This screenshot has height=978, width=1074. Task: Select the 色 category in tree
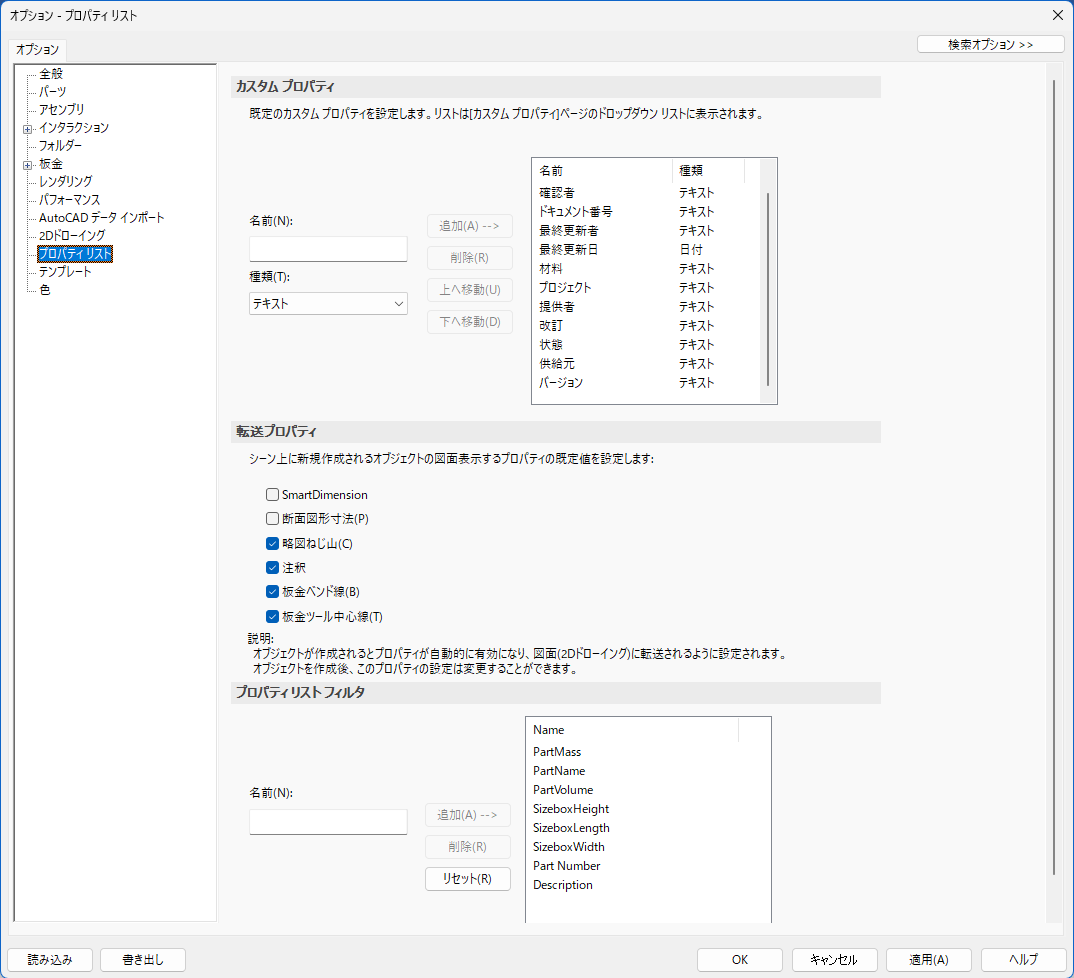(x=45, y=290)
